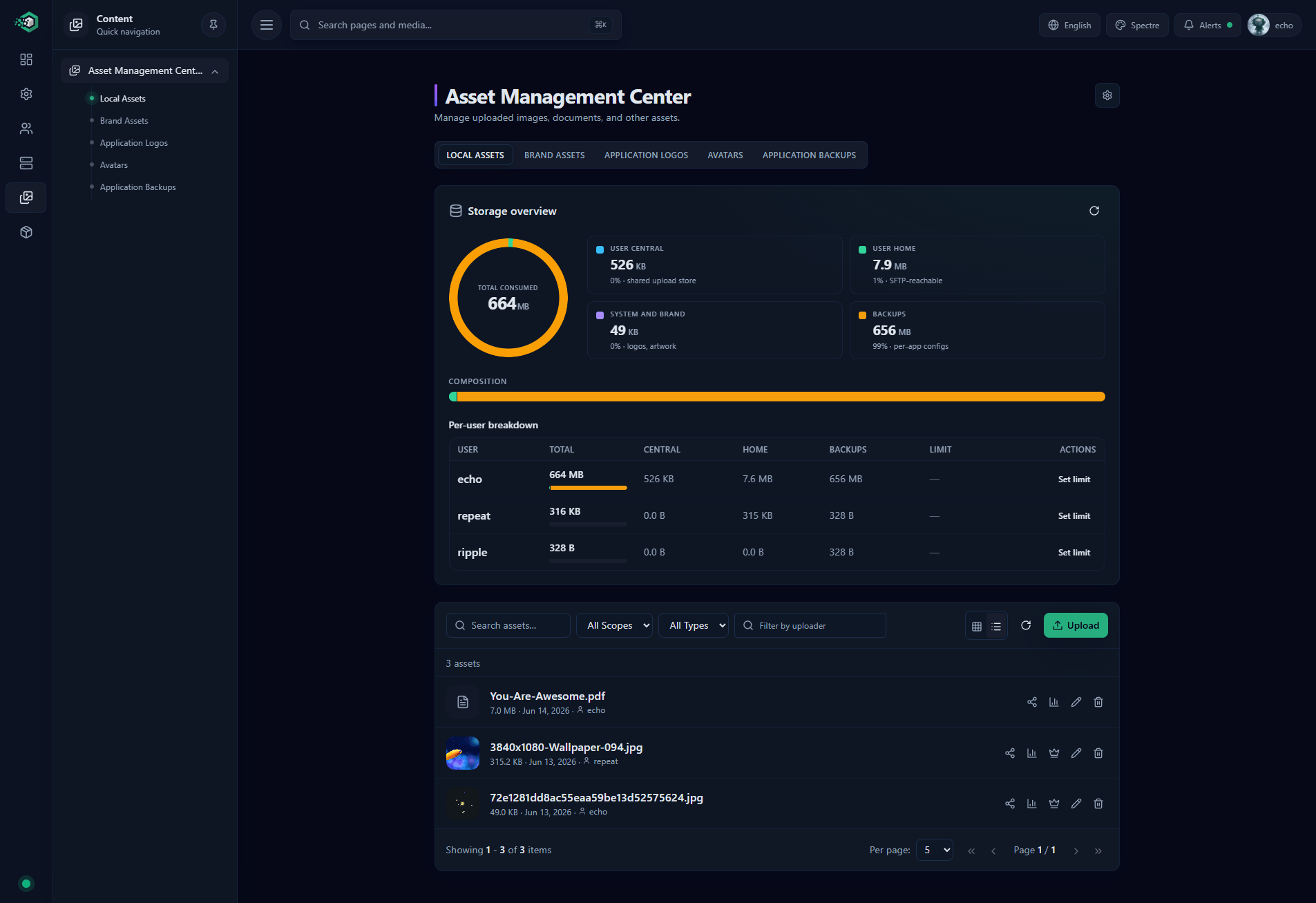Share 3840x1080-Wallpaper-094.jpg
Viewport: 1316px width, 903px height.
[x=1010, y=753]
